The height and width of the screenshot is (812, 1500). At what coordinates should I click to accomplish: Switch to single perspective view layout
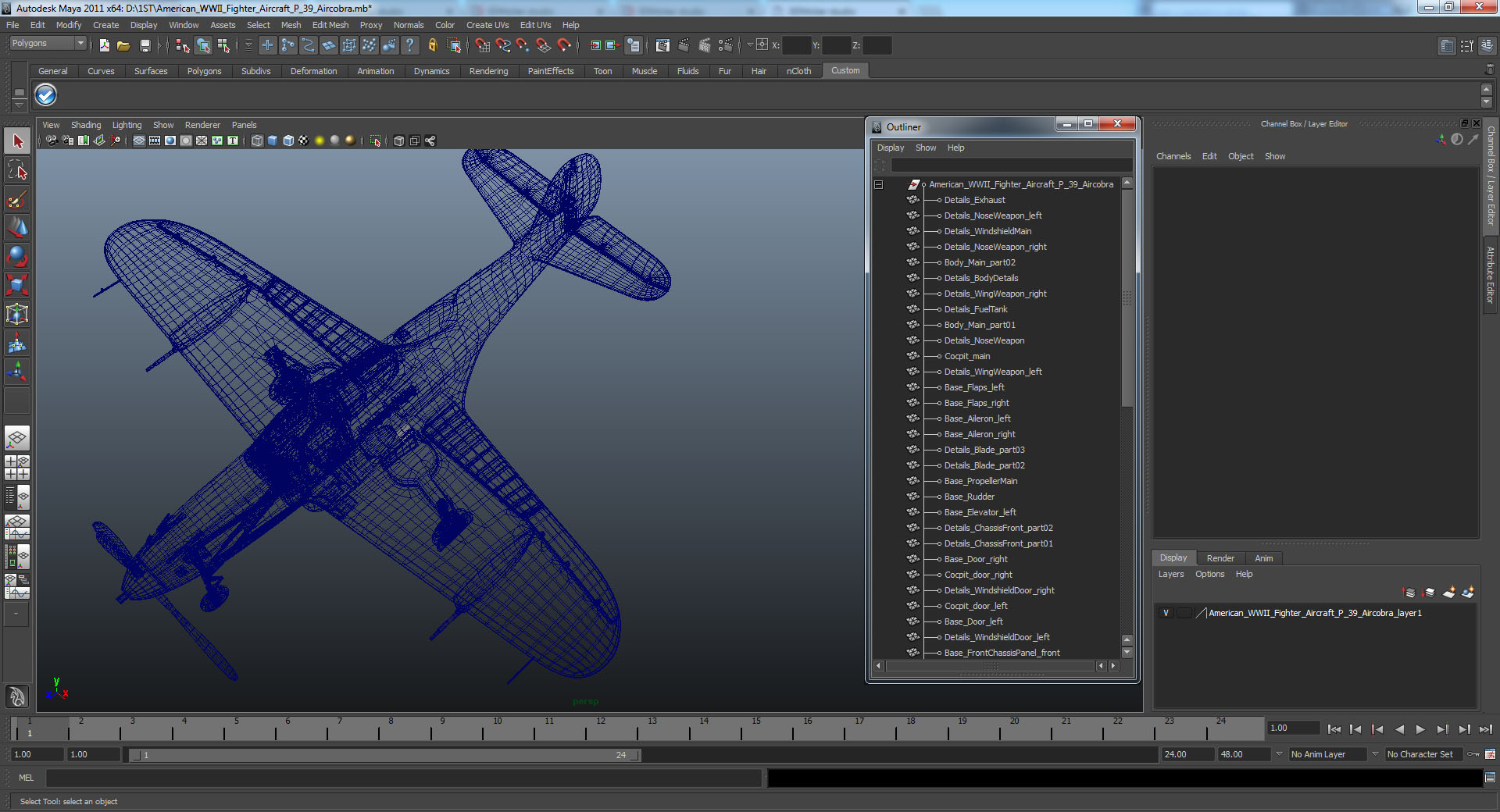17,438
